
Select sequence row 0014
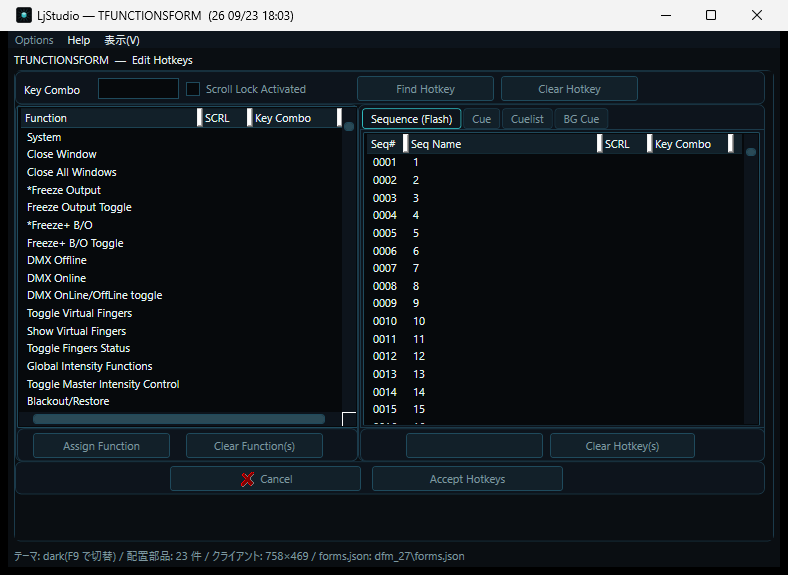coord(555,392)
